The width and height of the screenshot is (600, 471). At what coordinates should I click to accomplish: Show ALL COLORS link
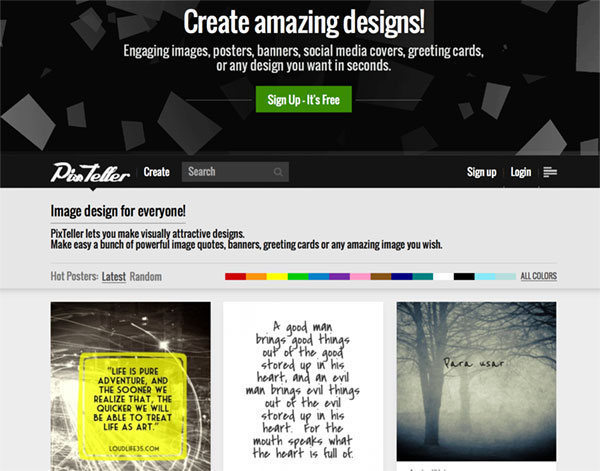(539, 276)
